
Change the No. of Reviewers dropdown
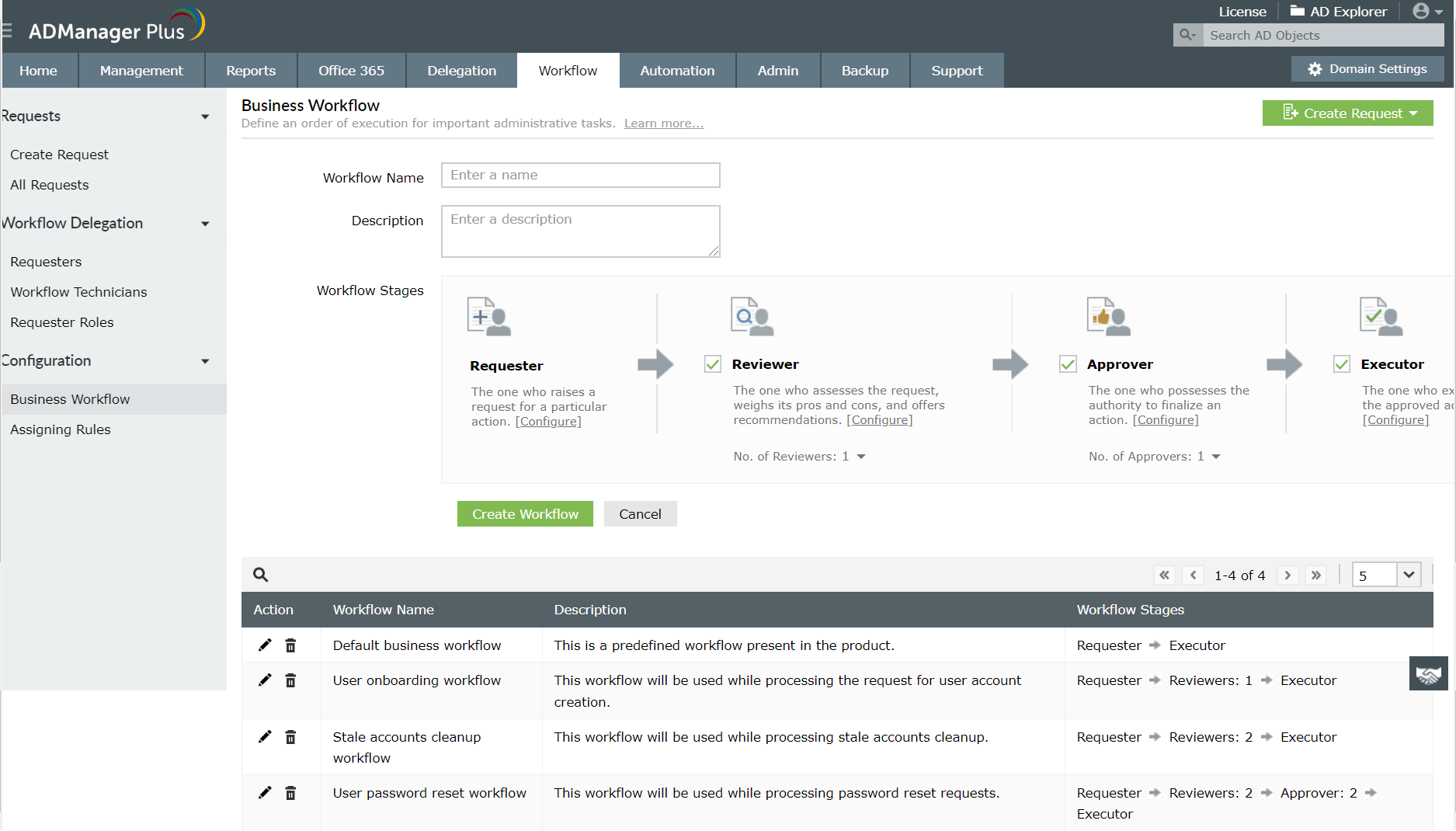[x=859, y=457]
